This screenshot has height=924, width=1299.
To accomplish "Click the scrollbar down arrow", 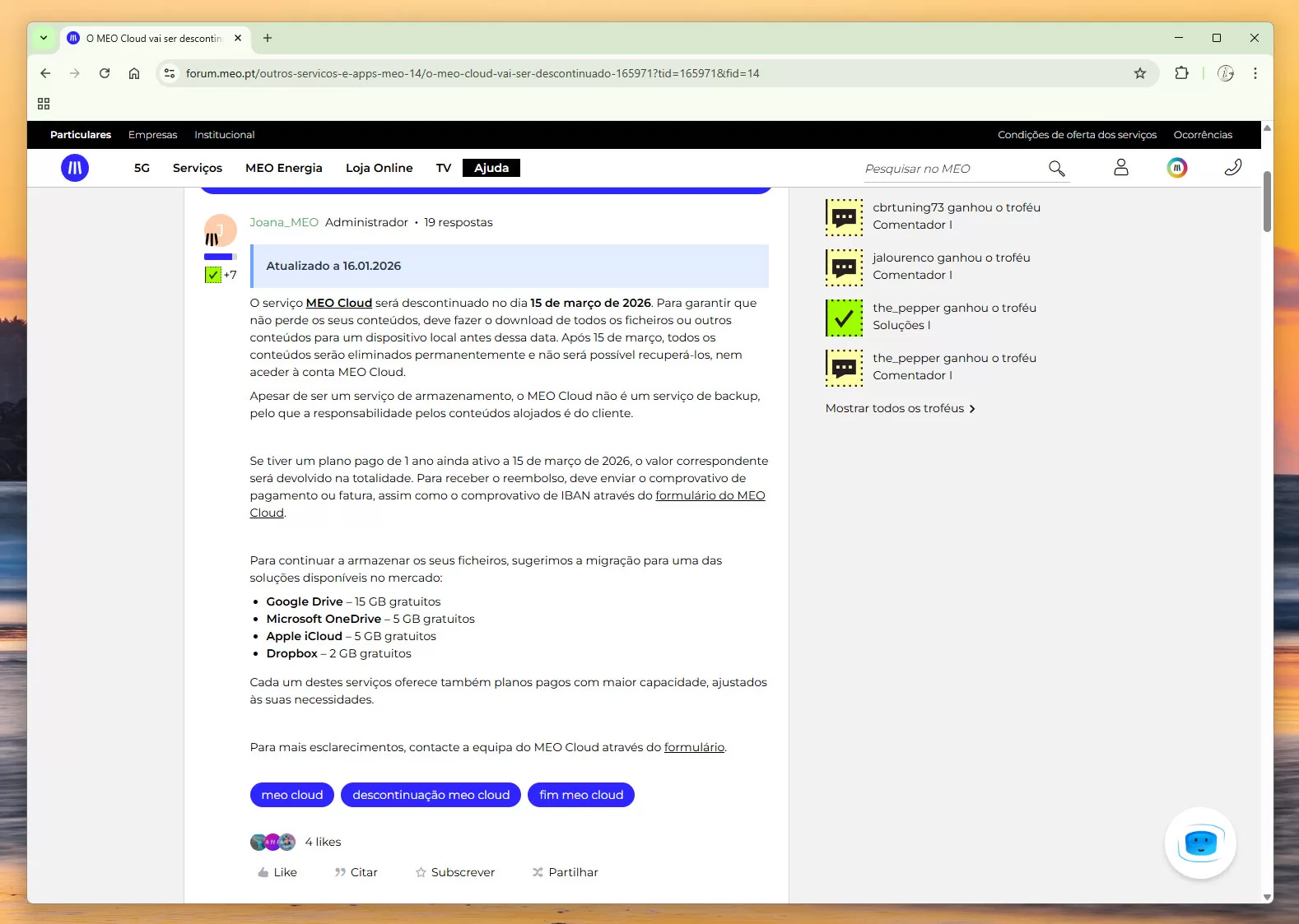I will [1268, 897].
